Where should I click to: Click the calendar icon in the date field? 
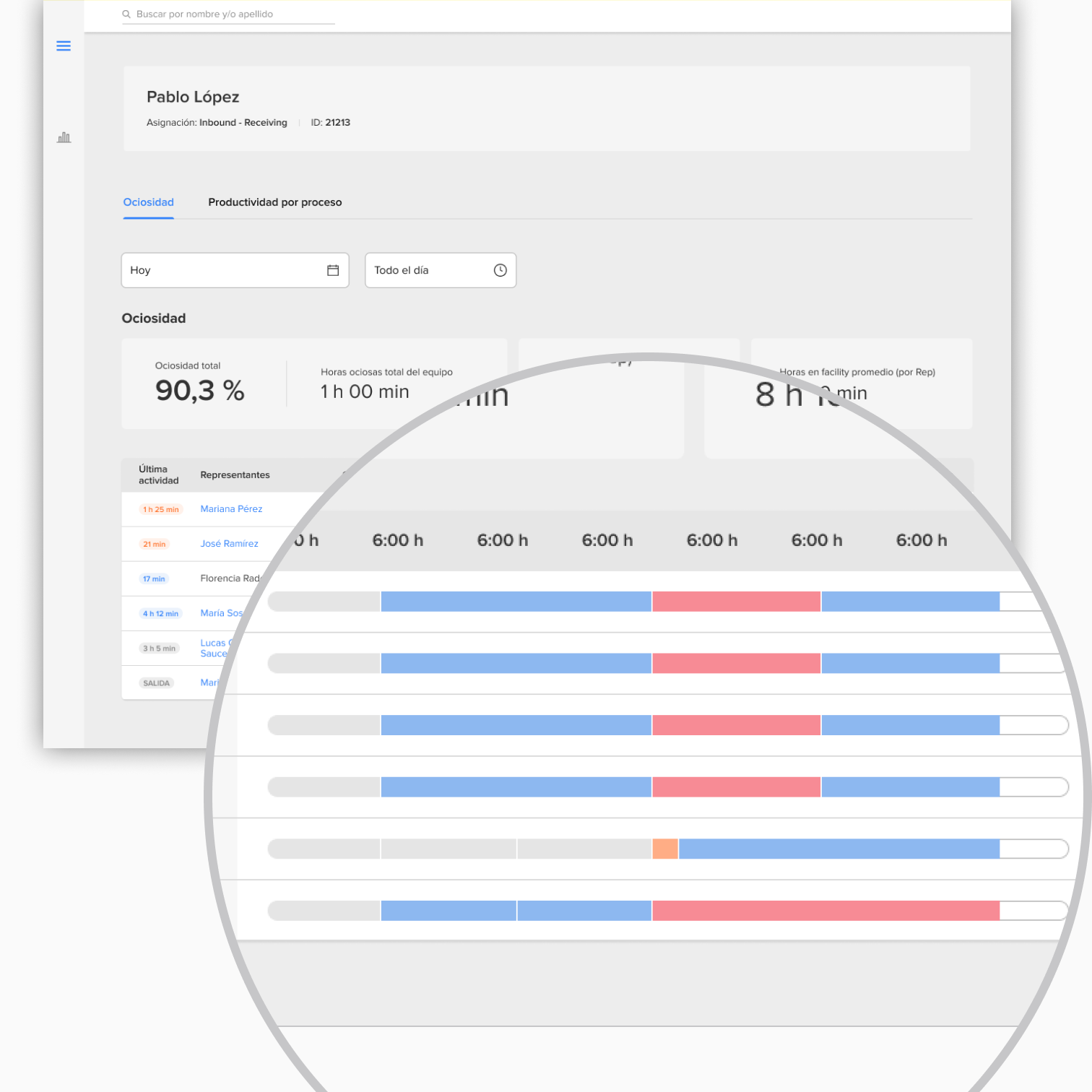333,270
